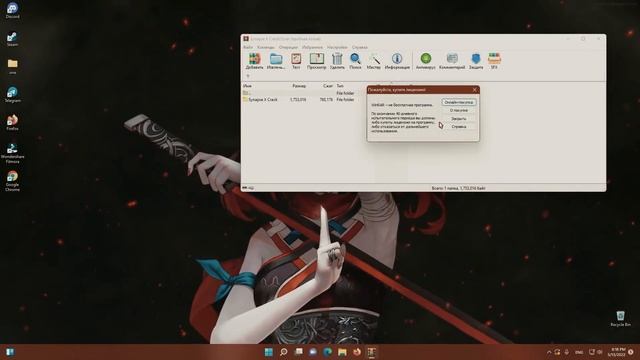Run the Антивирус (Virus scan) green icon
This screenshot has width=640, height=360.
pos(425,61)
